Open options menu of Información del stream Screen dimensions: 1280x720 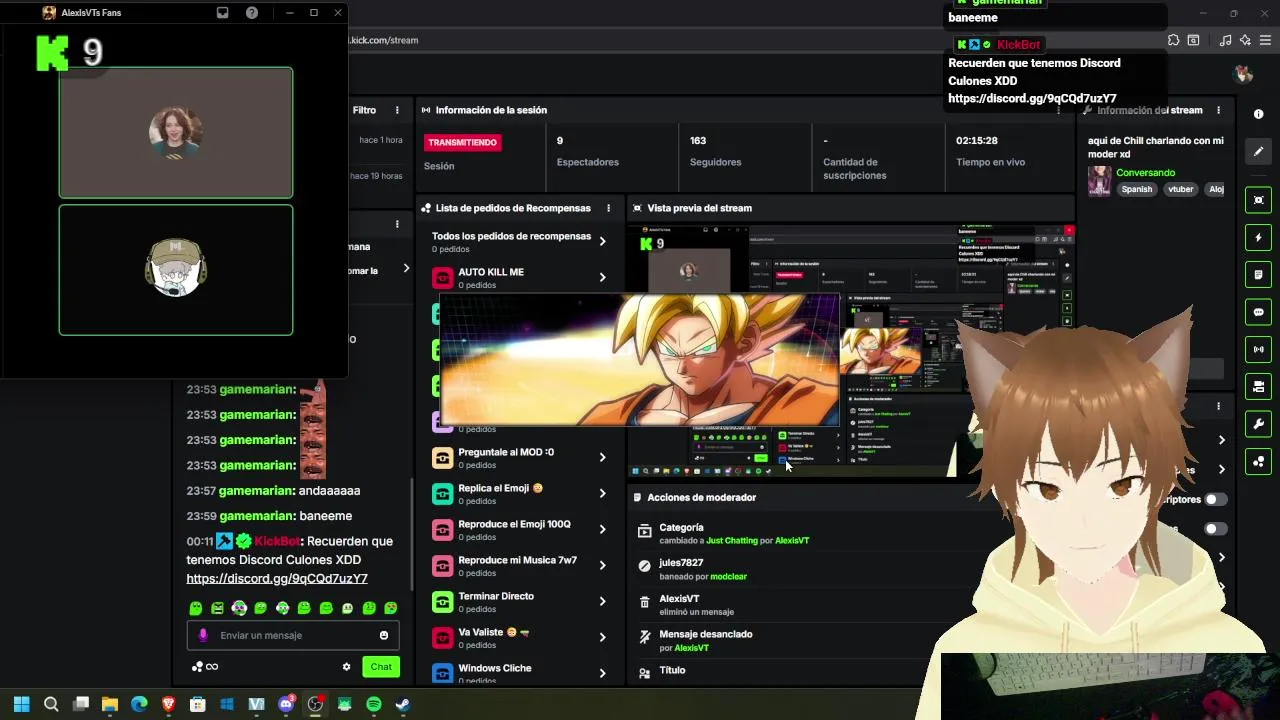pos(1218,110)
